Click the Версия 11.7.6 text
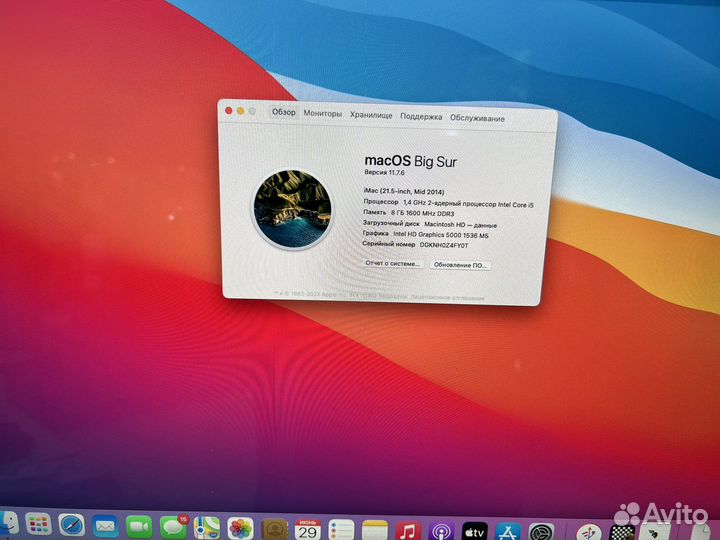720x540 pixels. (x=384, y=172)
